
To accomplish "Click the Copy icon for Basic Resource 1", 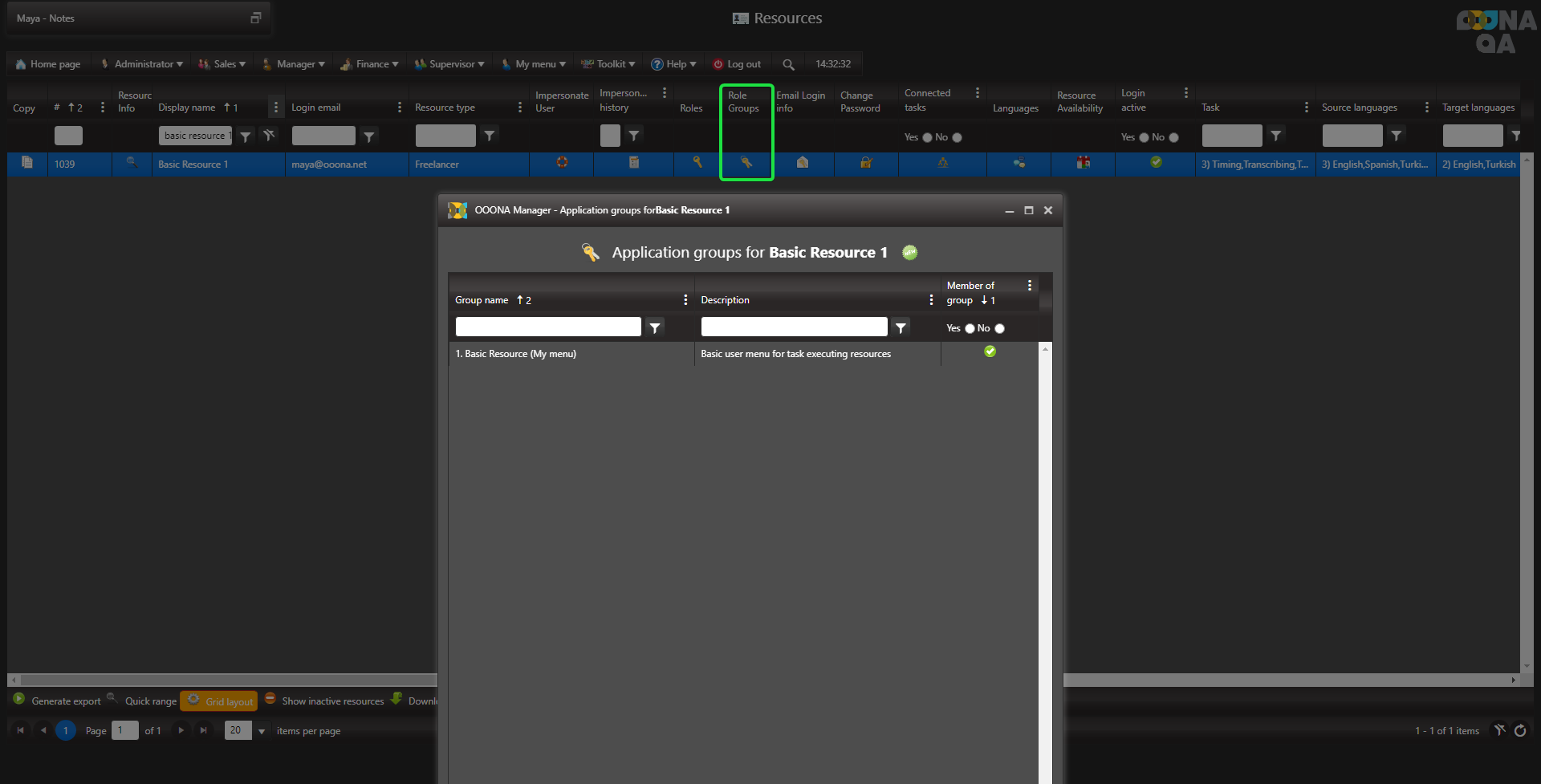I will [27, 163].
